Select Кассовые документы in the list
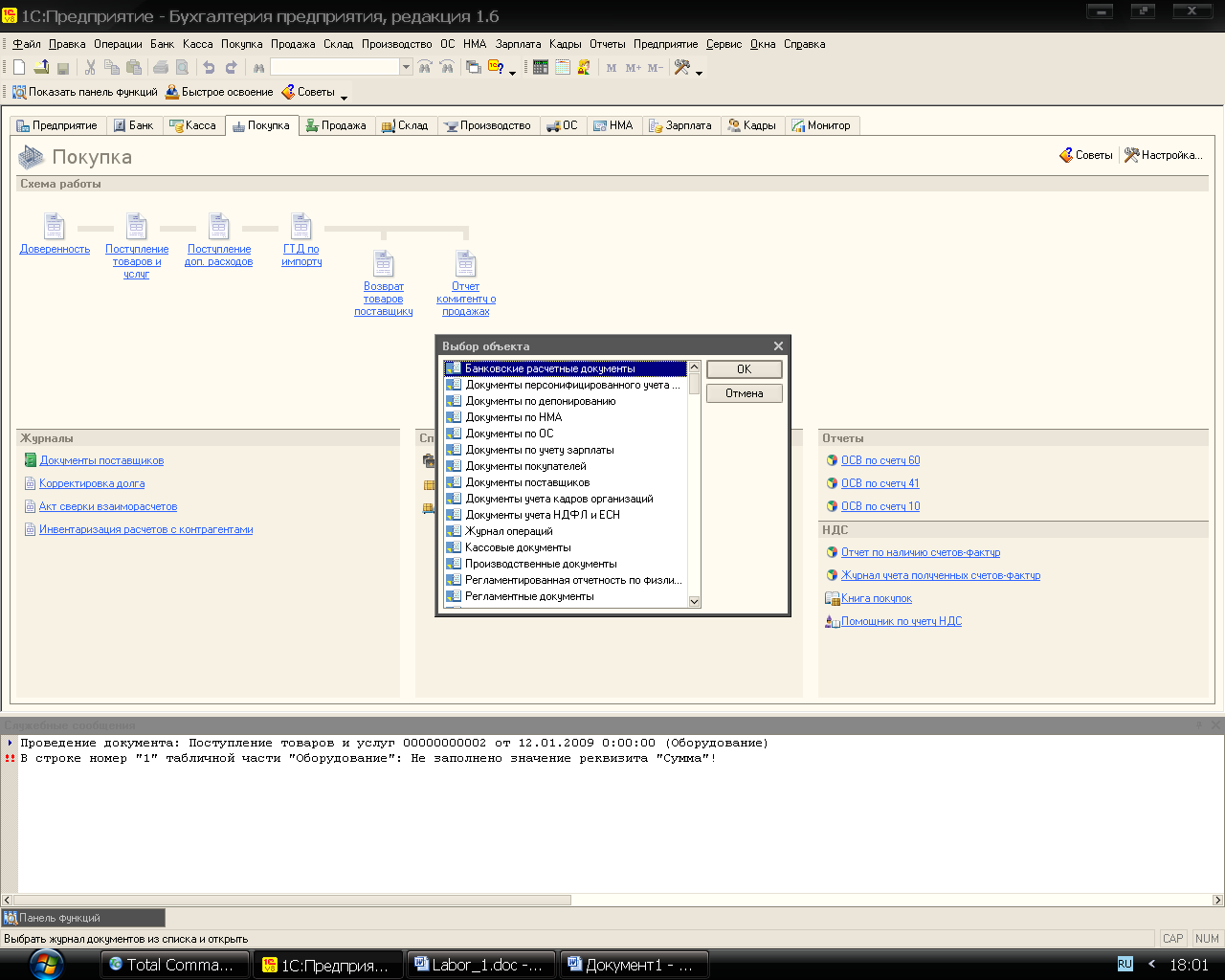The image size is (1225, 980). tap(565, 547)
